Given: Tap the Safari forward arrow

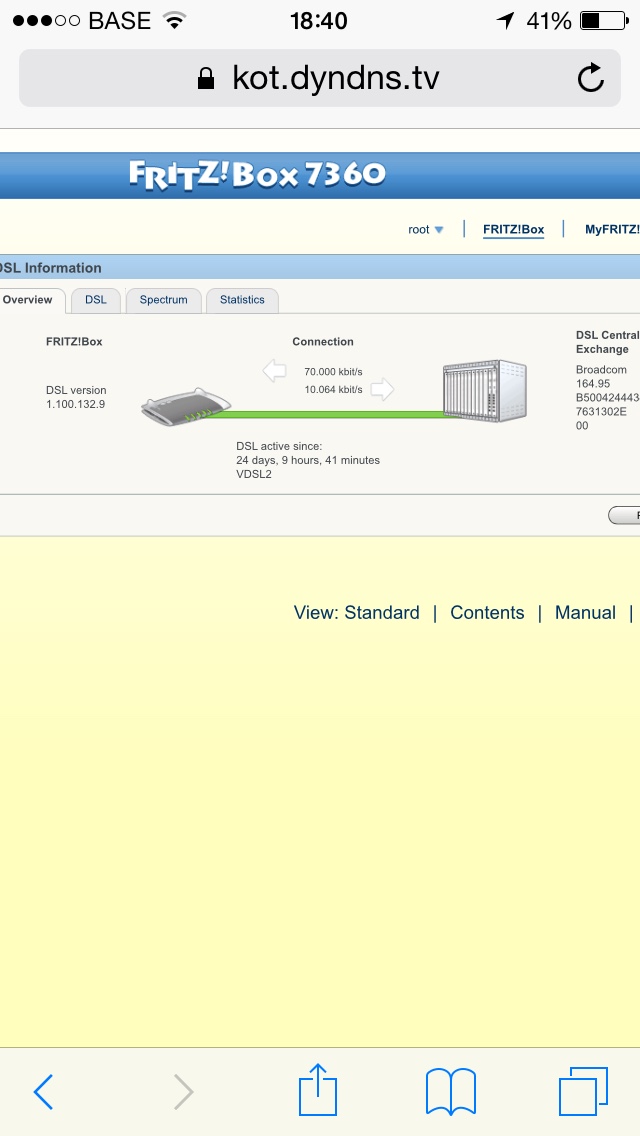Looking at the screenshot, I should 183,1091.
